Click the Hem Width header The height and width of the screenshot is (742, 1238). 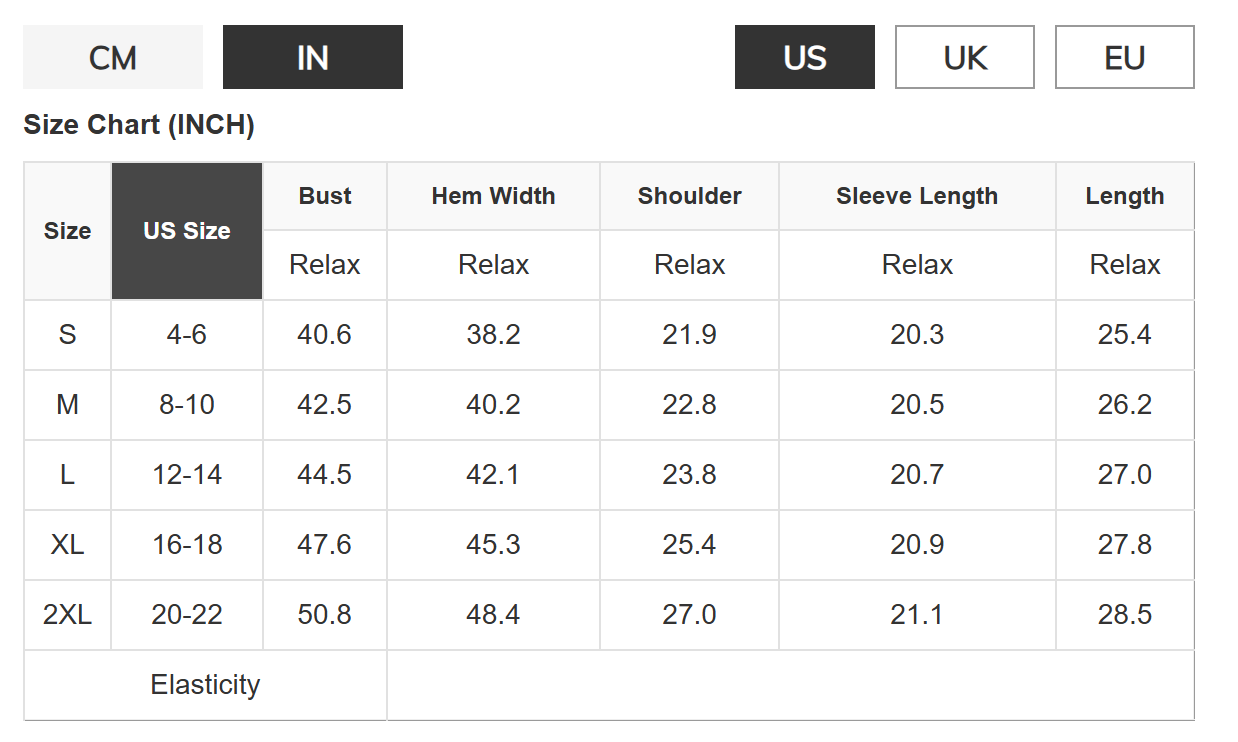point(494,196)
